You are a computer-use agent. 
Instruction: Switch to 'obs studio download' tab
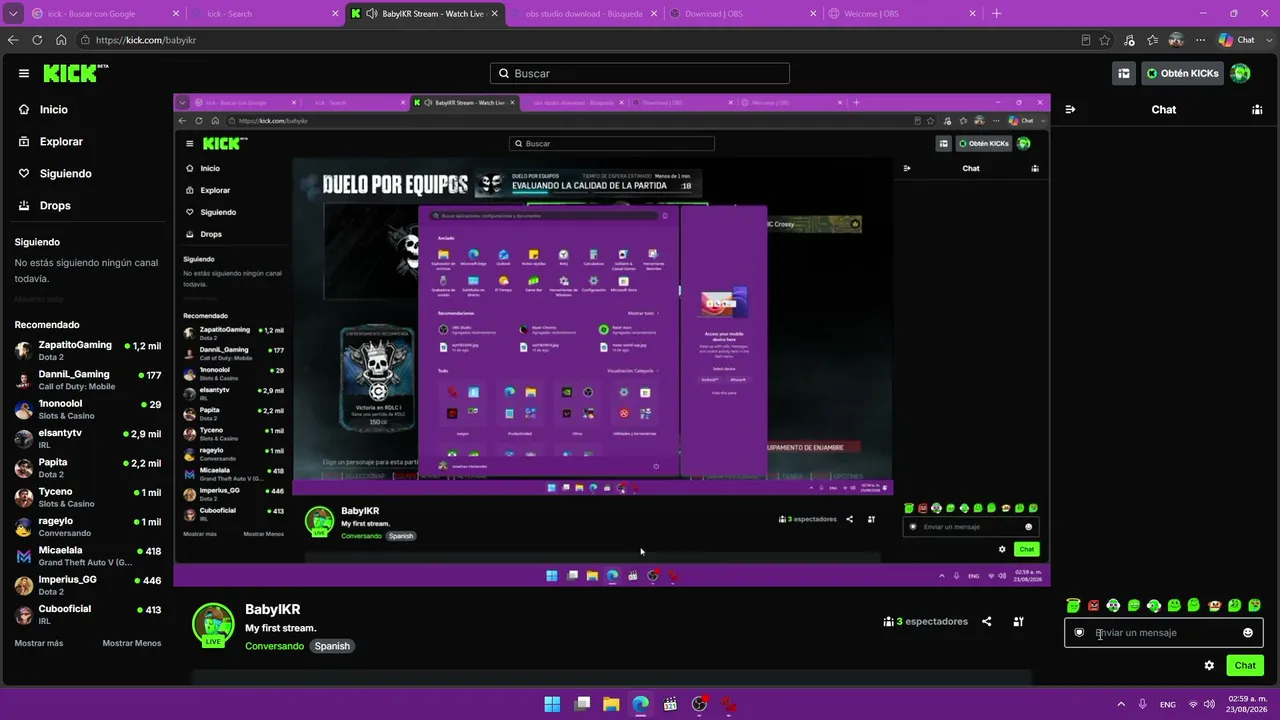point(583,14)
